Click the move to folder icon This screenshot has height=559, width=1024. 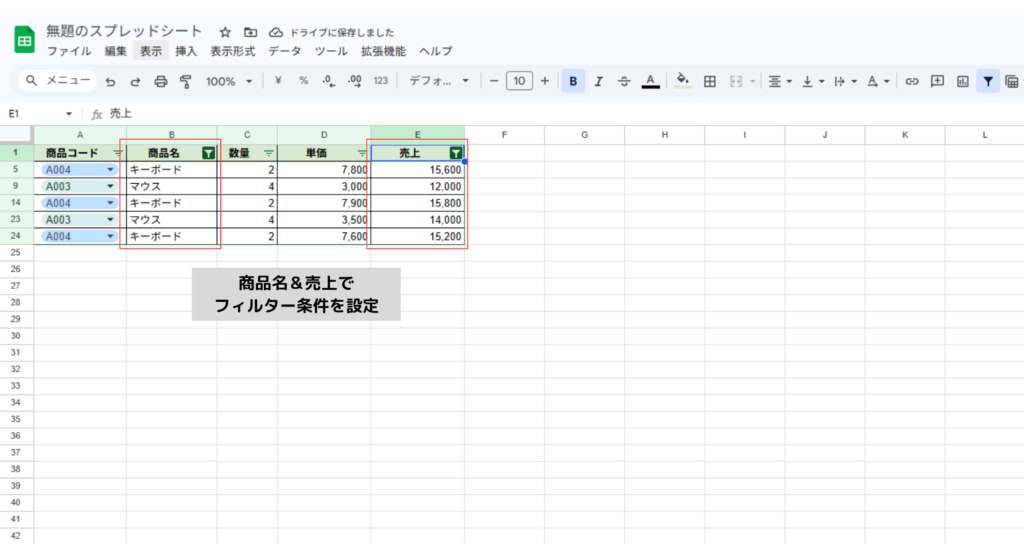250,32
